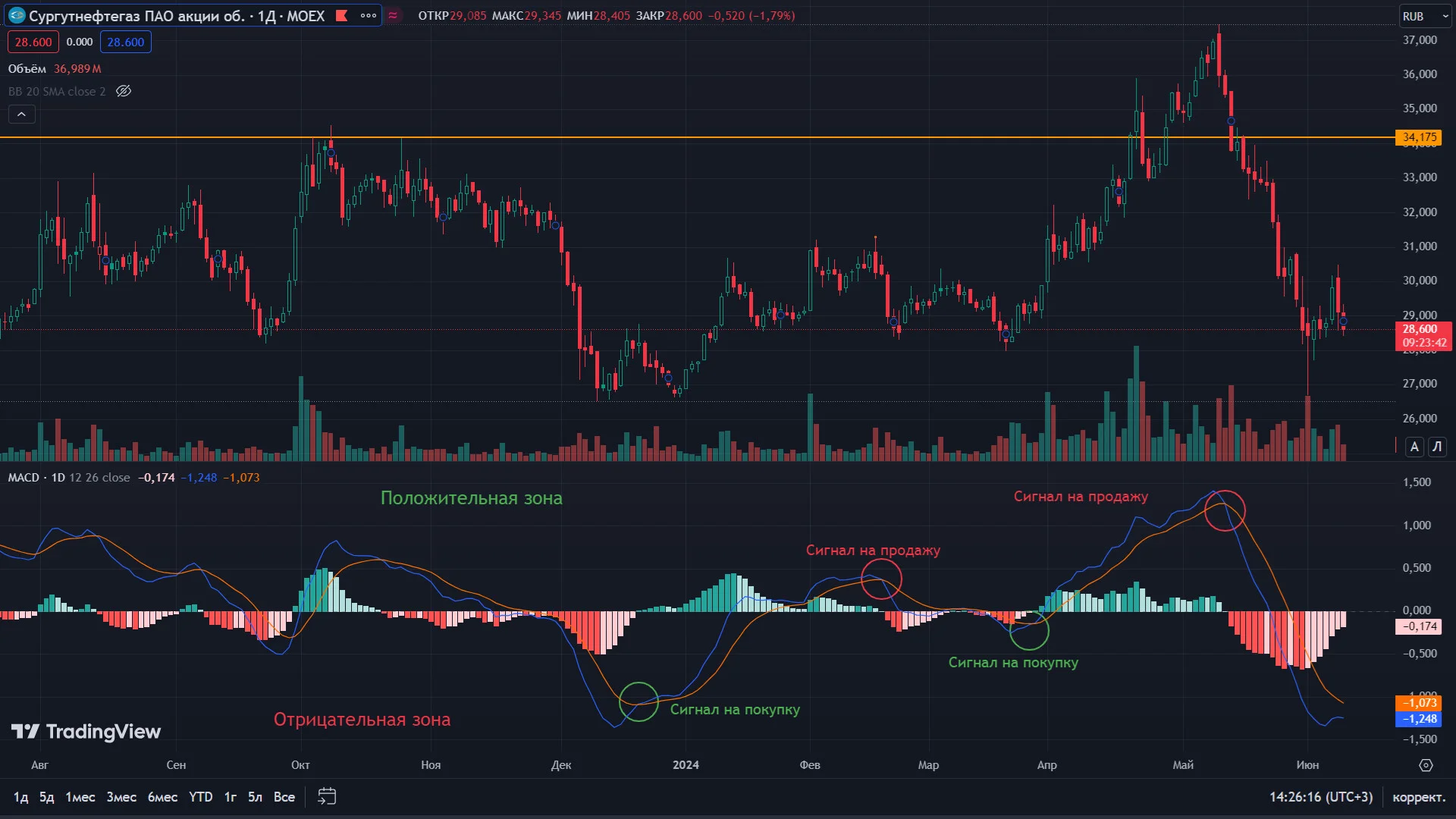
Task: Select the 6мес time range
Action: 162,797
